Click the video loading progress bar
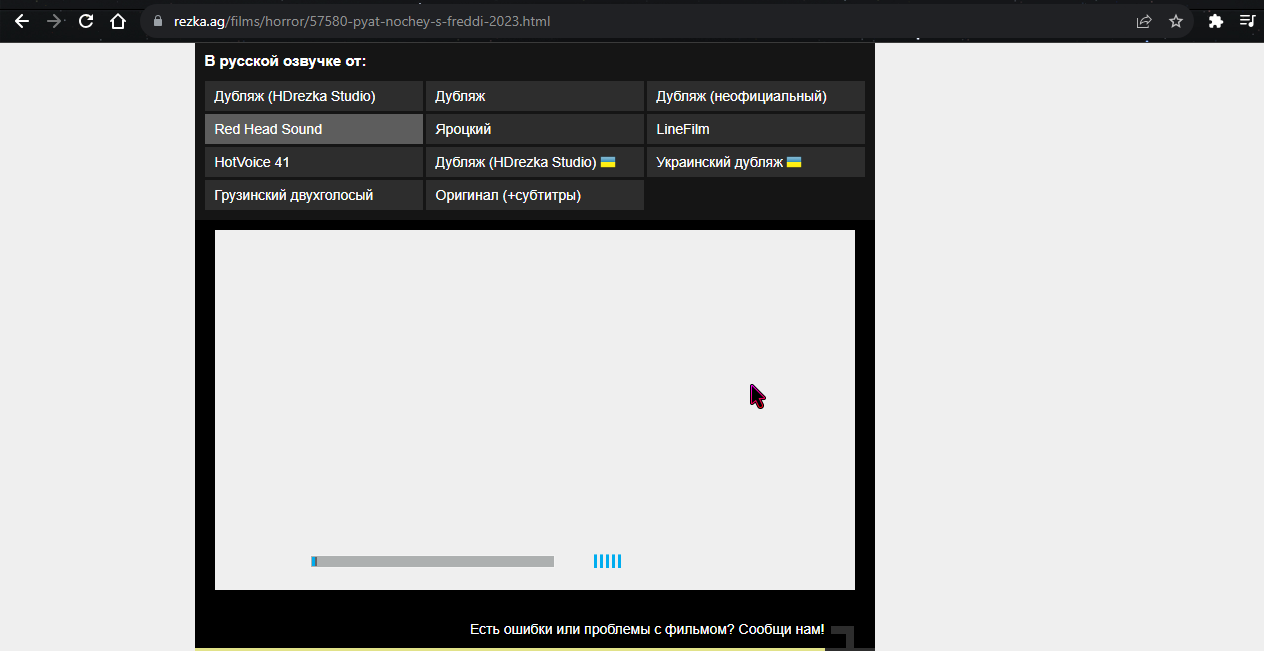The width and height of the screenshot is (1264, 651). pos(432,561)
